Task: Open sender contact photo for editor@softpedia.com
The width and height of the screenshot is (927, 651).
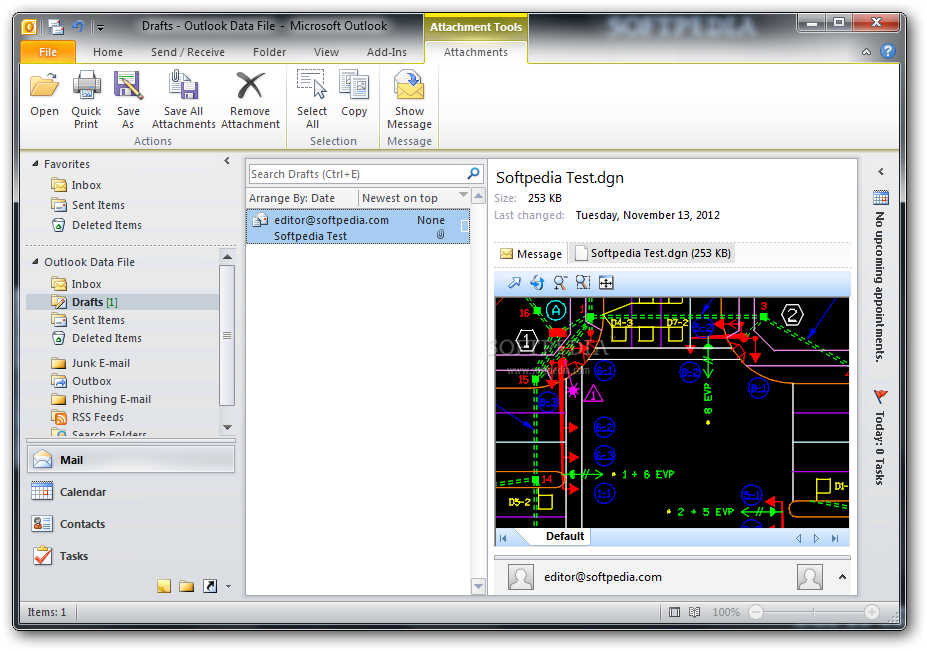Action: point(521,577)
